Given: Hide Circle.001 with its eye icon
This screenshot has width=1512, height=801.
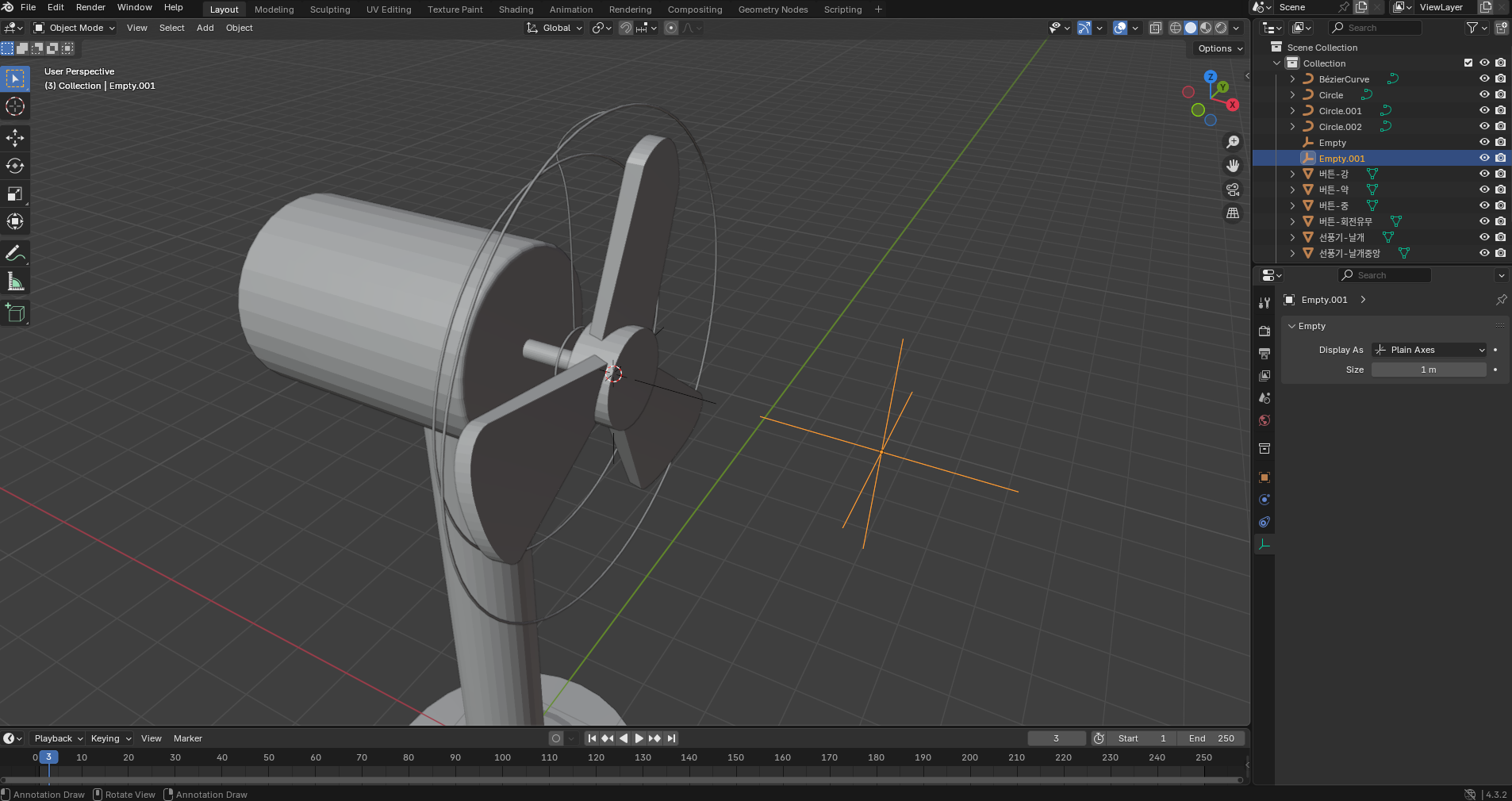Looking at the screenshot, I should pyautogui.click(x=1484, y=111).
